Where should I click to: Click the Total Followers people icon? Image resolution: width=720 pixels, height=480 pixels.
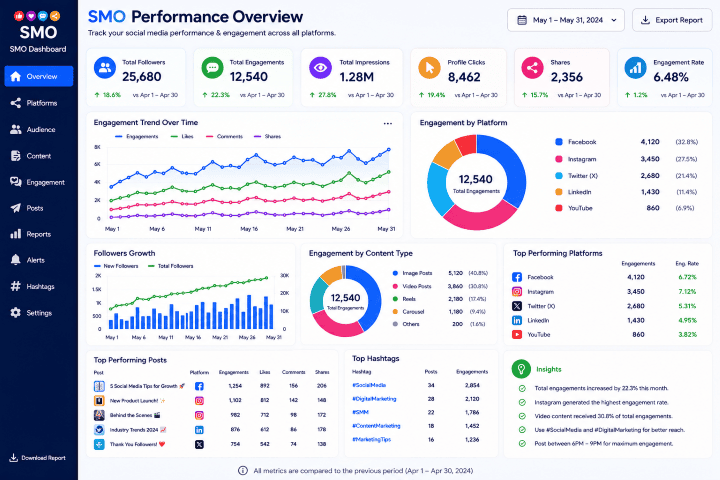105,68
